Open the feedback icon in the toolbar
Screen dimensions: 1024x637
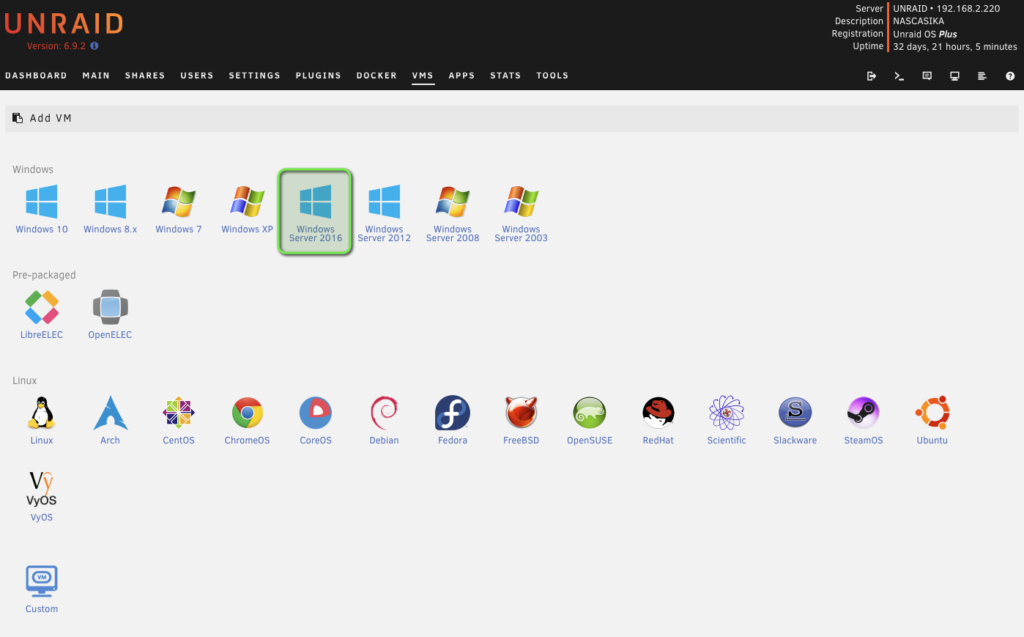tap(926, 75)
